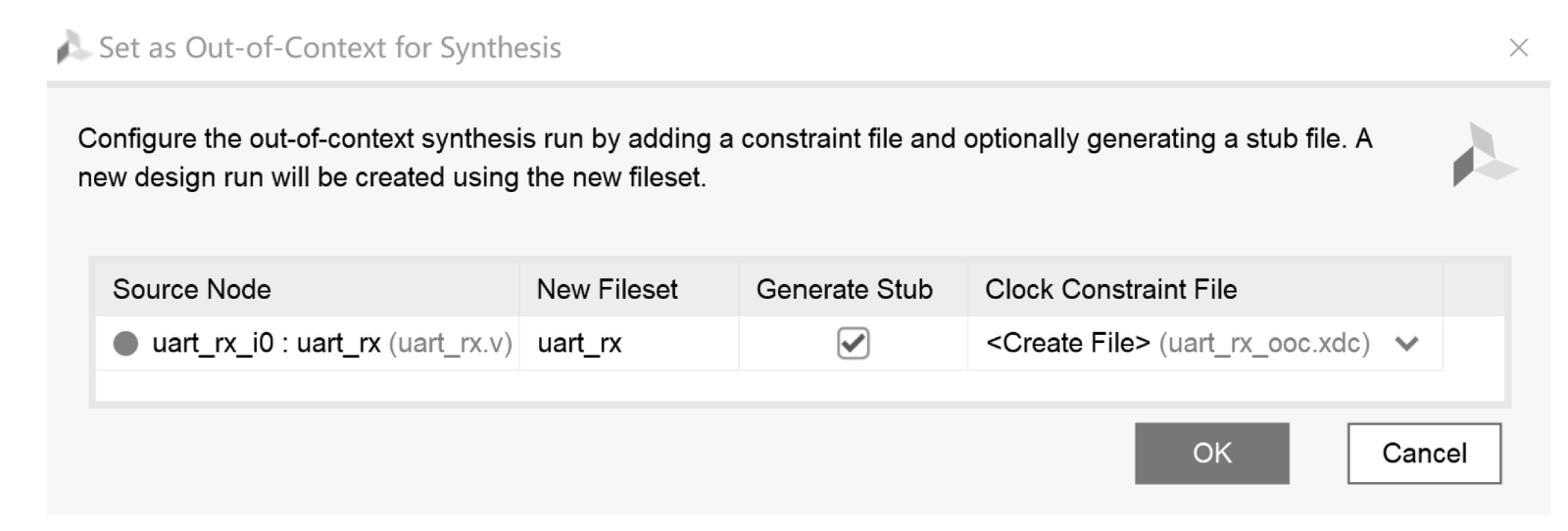The width and height of the screenshot is (1568, 531).
Task: Confirm the dialog with the OK button
Action: (1211, 454)
